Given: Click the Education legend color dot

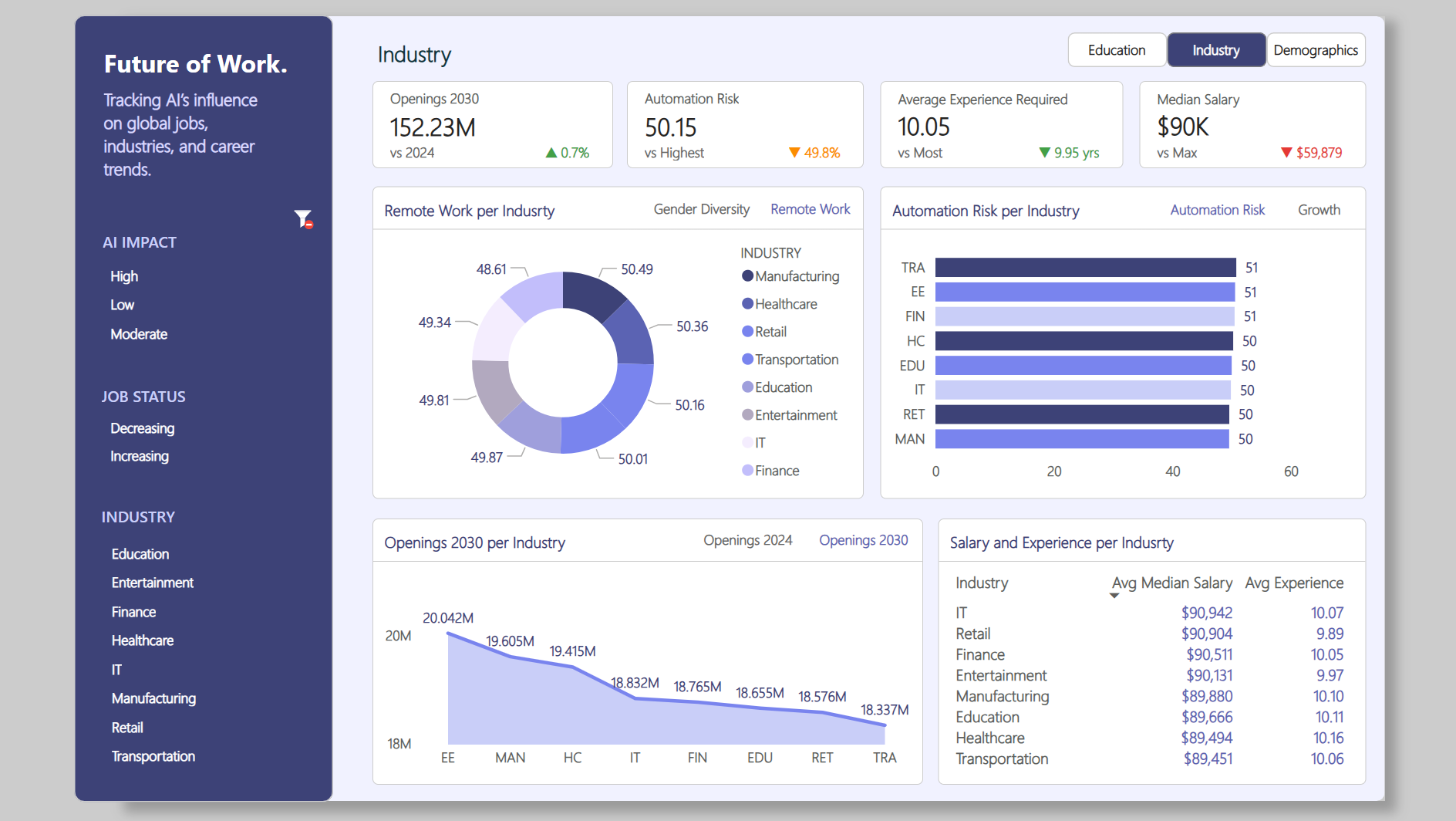Looking at the screenshot, I should (x=747, y=387).
